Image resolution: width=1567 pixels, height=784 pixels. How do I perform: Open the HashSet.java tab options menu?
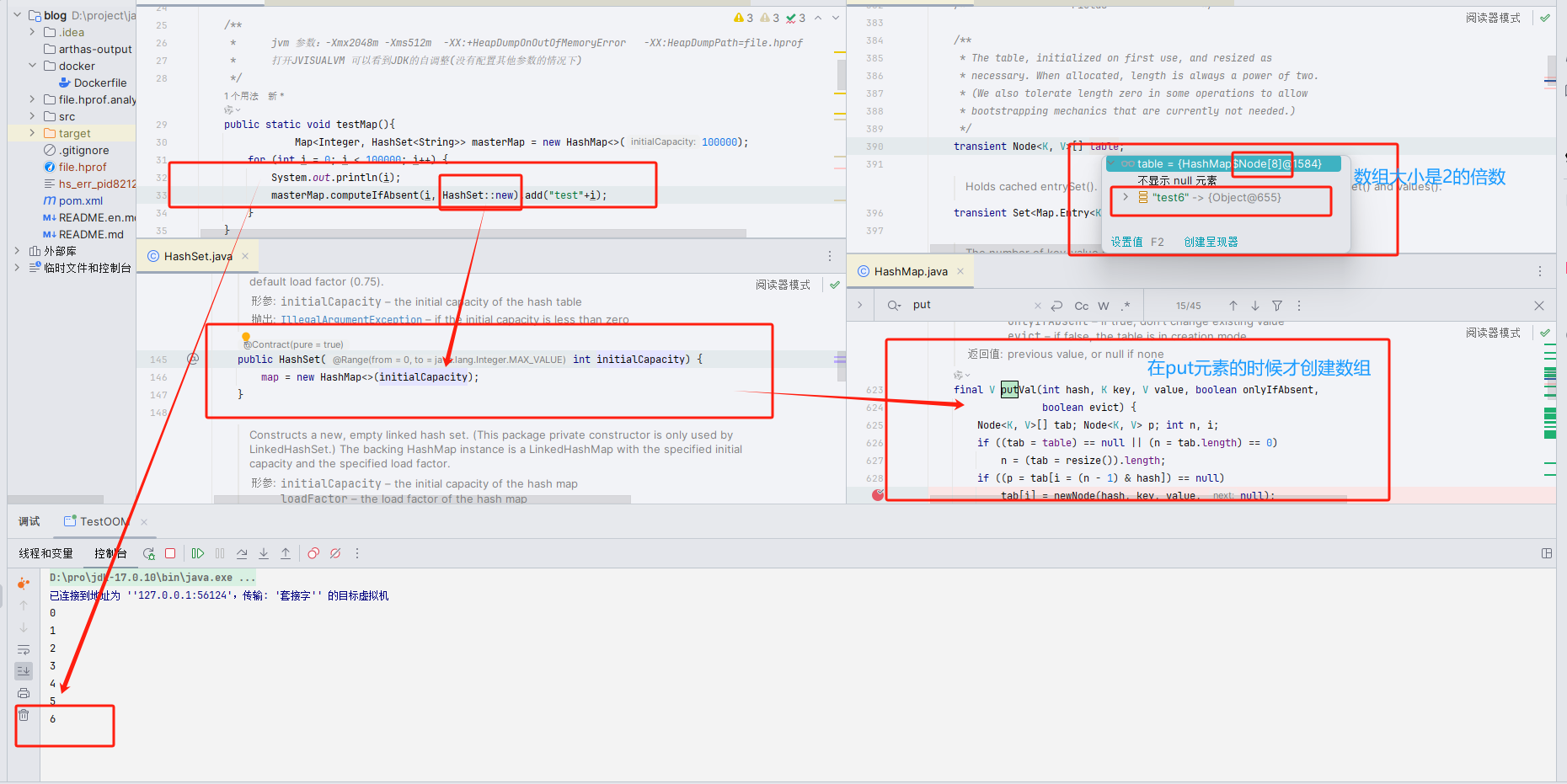(x=830, y=256)
